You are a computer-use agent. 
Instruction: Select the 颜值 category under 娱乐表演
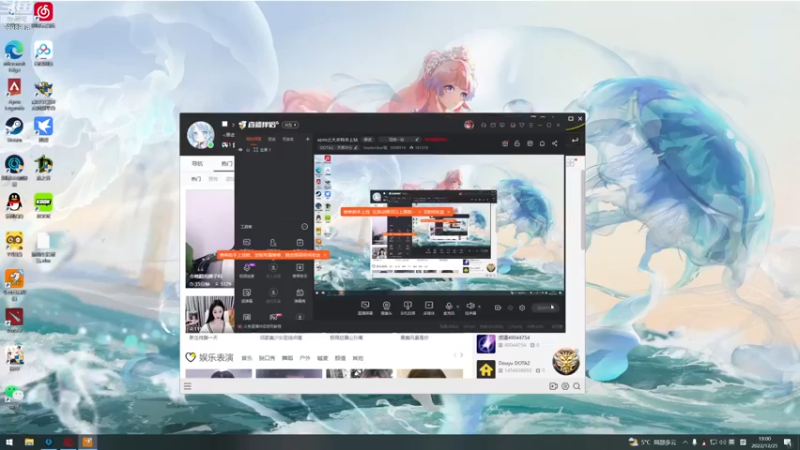(x=340, y=358)
